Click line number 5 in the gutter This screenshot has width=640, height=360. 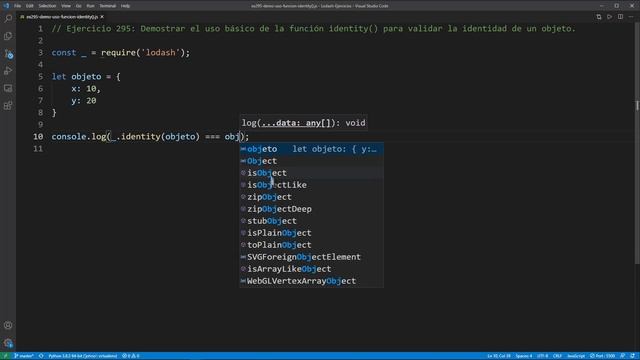tap(40, 77)
